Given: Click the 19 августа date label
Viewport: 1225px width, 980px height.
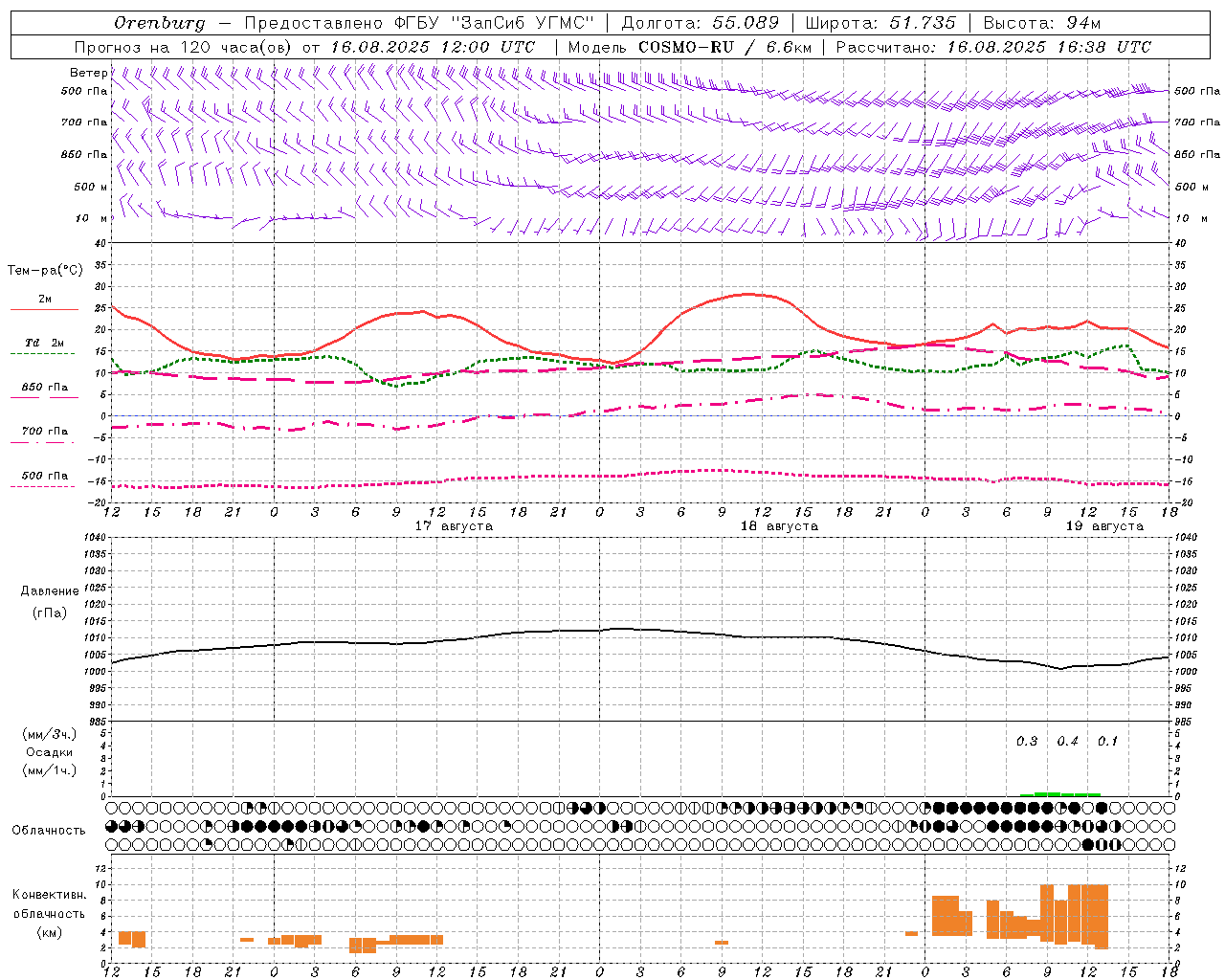Looking at the screenshot, I should click(1104, 526).
